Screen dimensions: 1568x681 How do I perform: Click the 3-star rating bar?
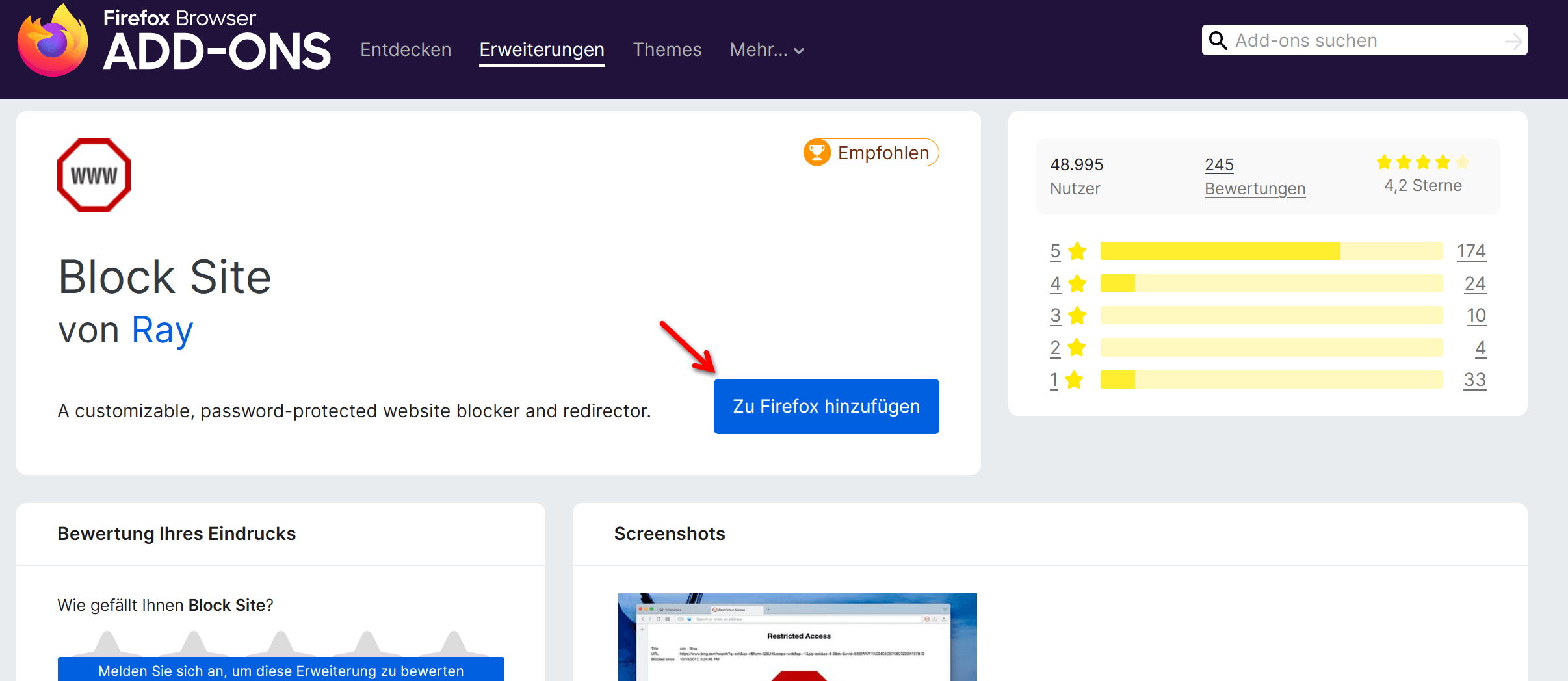click(x=1272, y=315)
